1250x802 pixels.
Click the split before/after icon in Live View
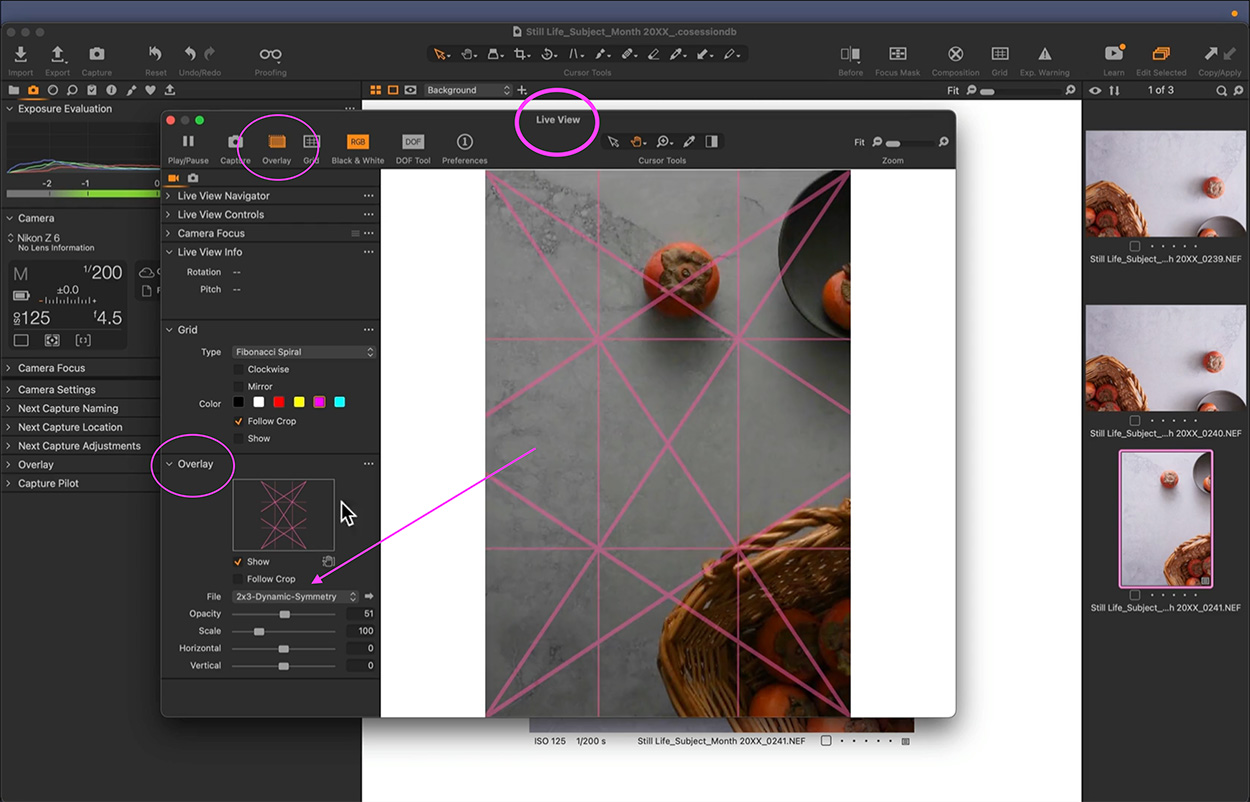(x=712, y=142)
